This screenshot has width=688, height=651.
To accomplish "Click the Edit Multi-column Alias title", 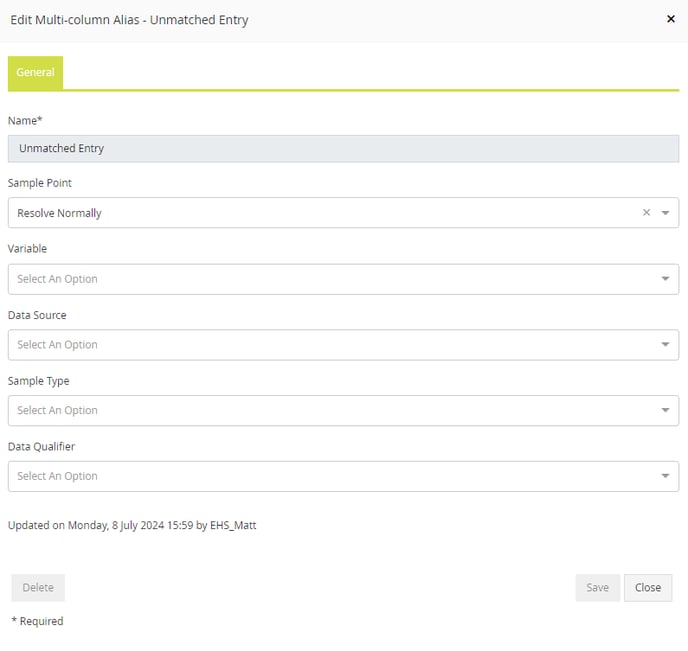I will coord(129,20).
